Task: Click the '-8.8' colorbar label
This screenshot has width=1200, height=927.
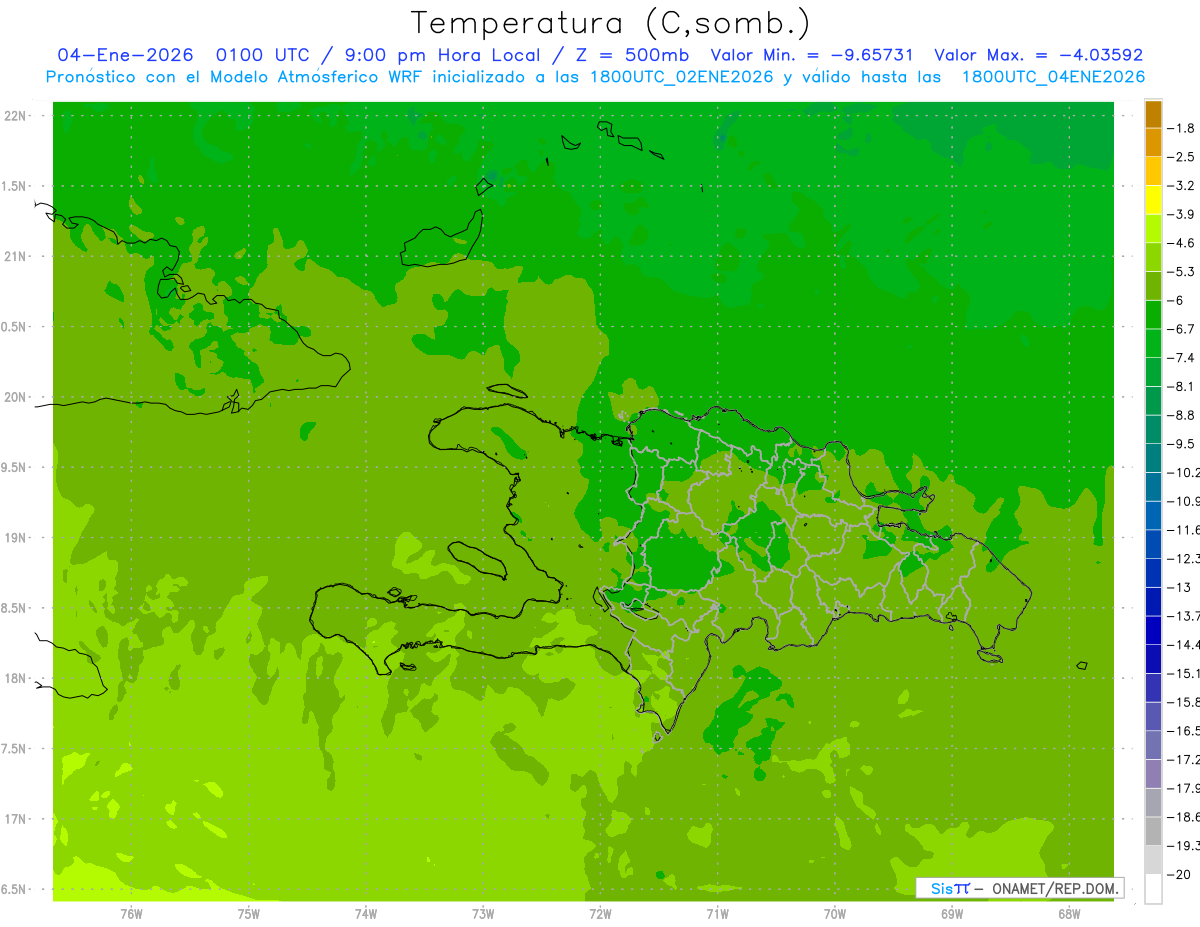Action: click(x=1181, y=415)
